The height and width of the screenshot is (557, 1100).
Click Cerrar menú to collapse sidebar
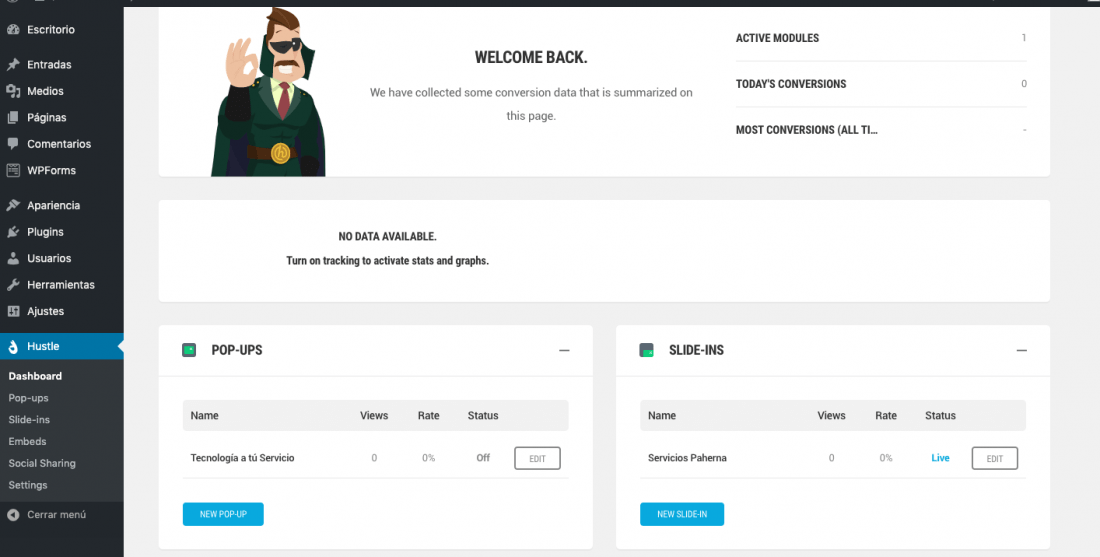(56, 515)
